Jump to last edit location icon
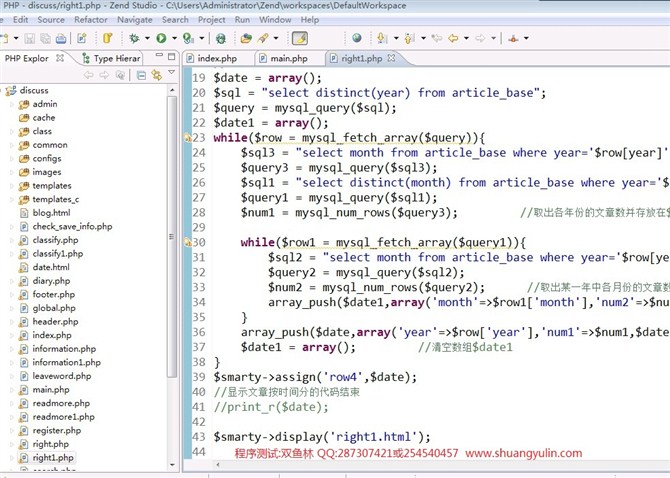This screenshot has height=478, width=670. coord(437,38)
